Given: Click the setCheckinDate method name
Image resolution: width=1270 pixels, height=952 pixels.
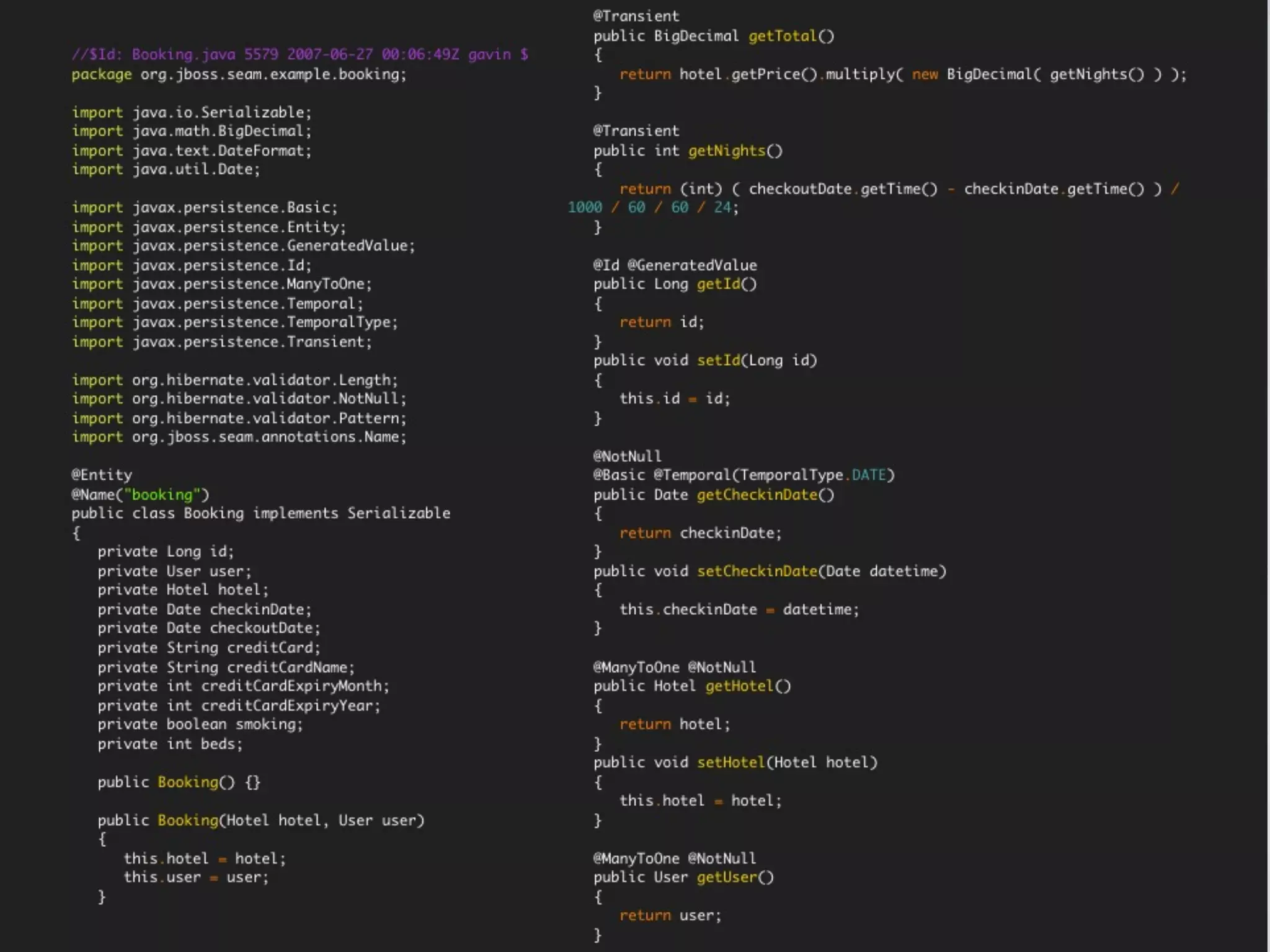Looking at the screenshot, I should coord(757,571).
